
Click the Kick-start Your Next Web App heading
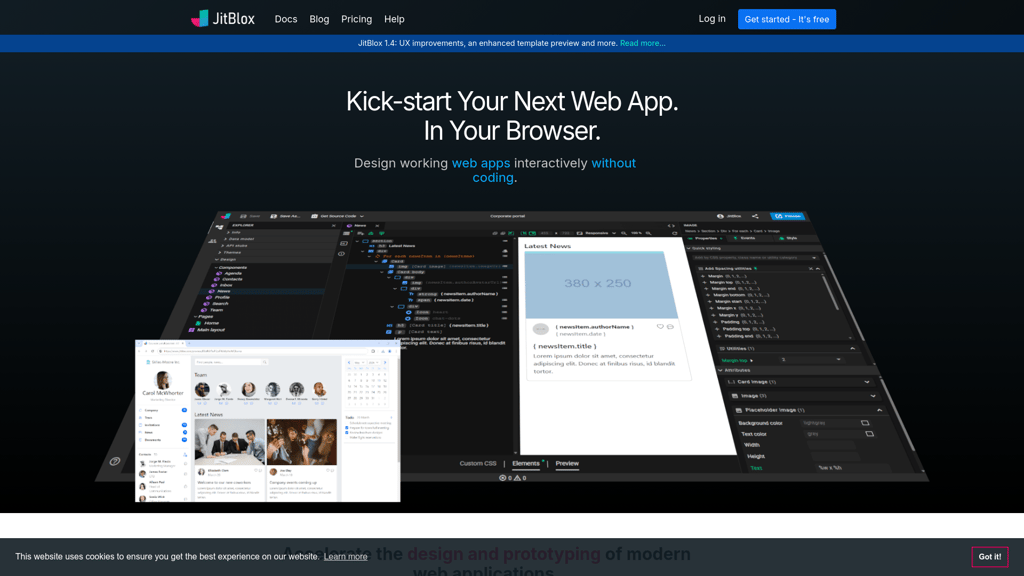[512, 116]
